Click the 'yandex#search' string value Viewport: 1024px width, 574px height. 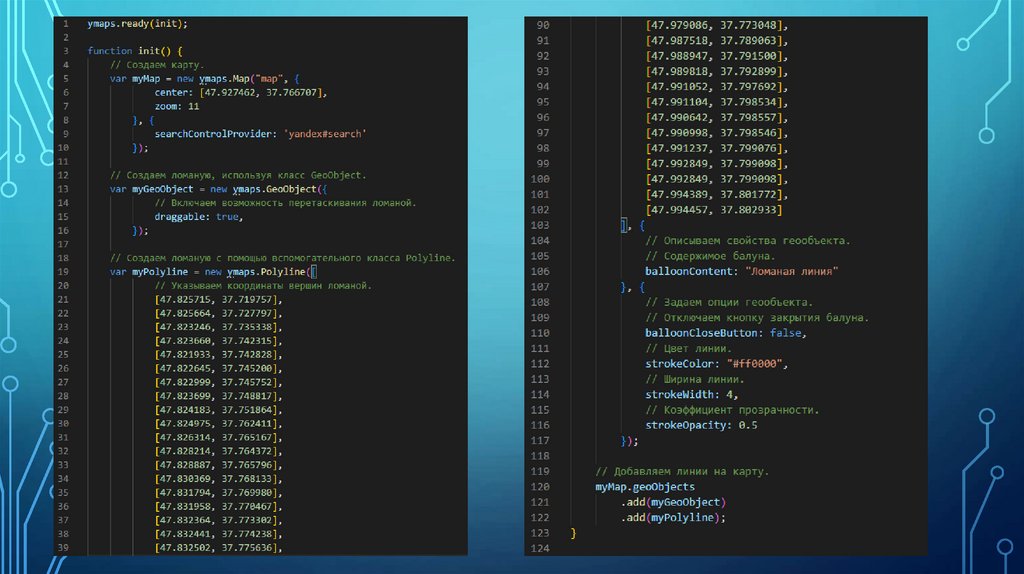[325, 133]
